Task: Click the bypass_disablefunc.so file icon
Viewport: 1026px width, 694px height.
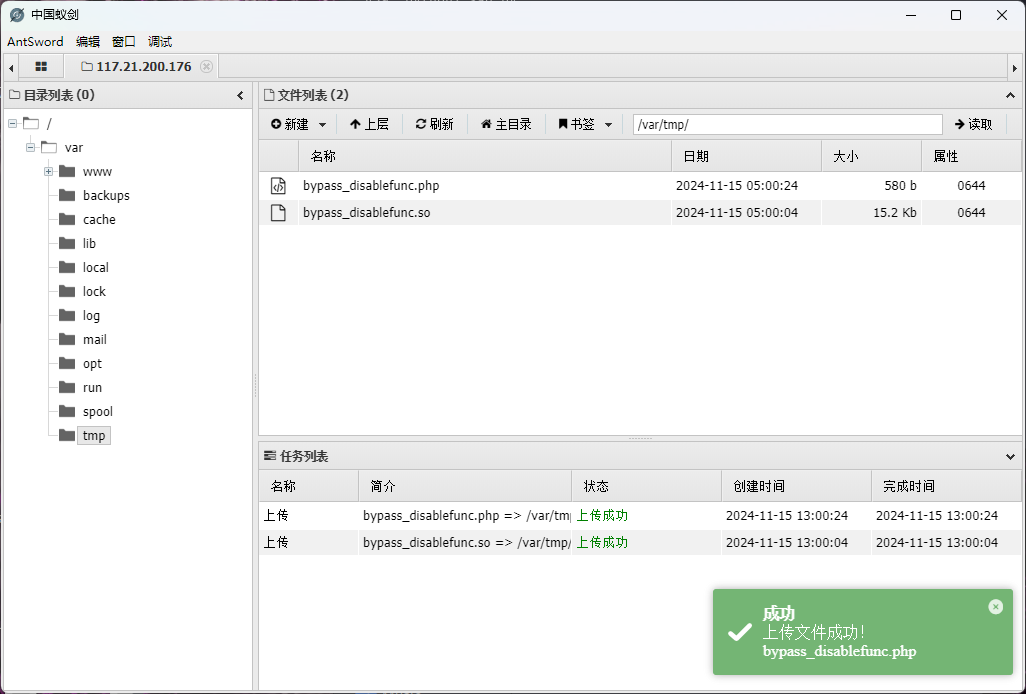Action: (279, 212)
